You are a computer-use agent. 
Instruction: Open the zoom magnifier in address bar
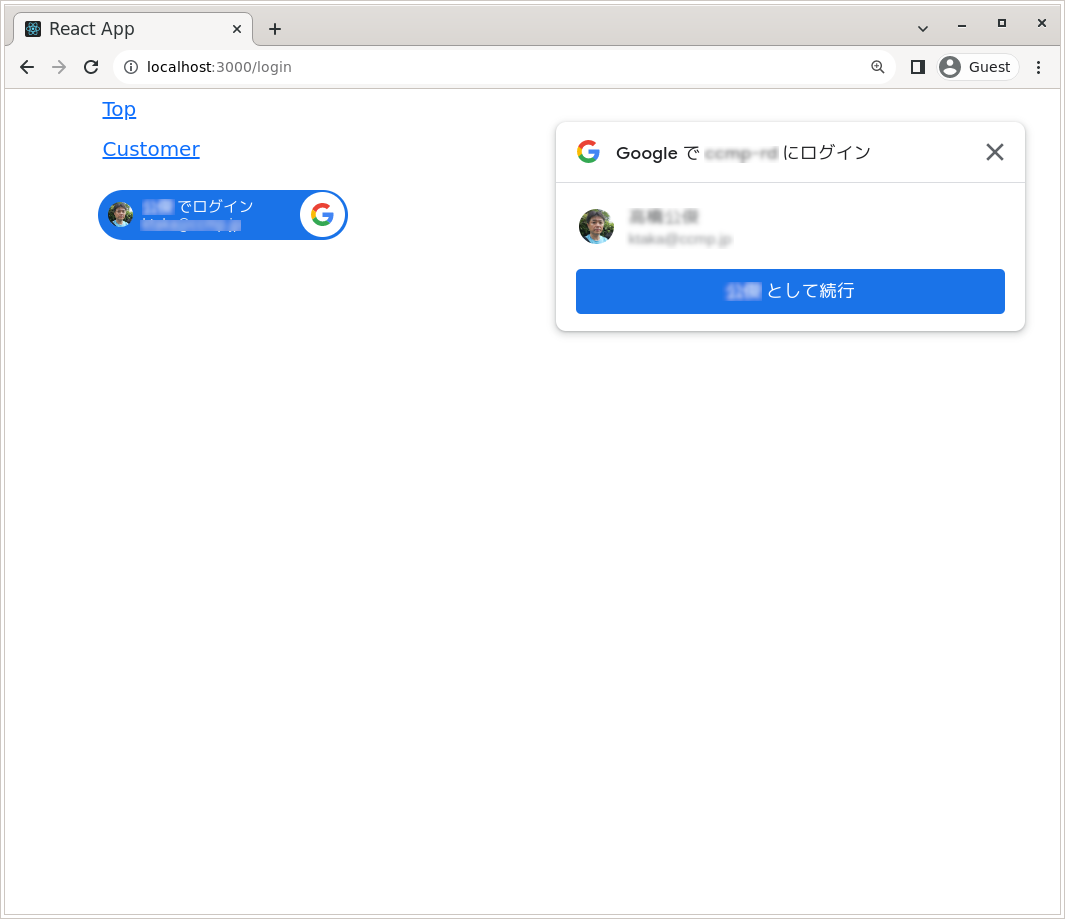(x=878, y=67)
